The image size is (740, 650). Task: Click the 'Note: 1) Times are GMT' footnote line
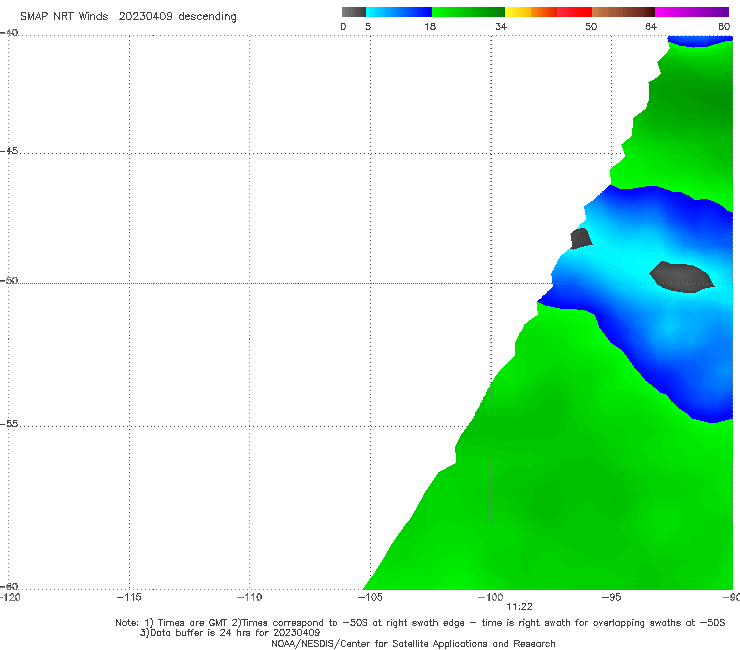click(420, 623)
